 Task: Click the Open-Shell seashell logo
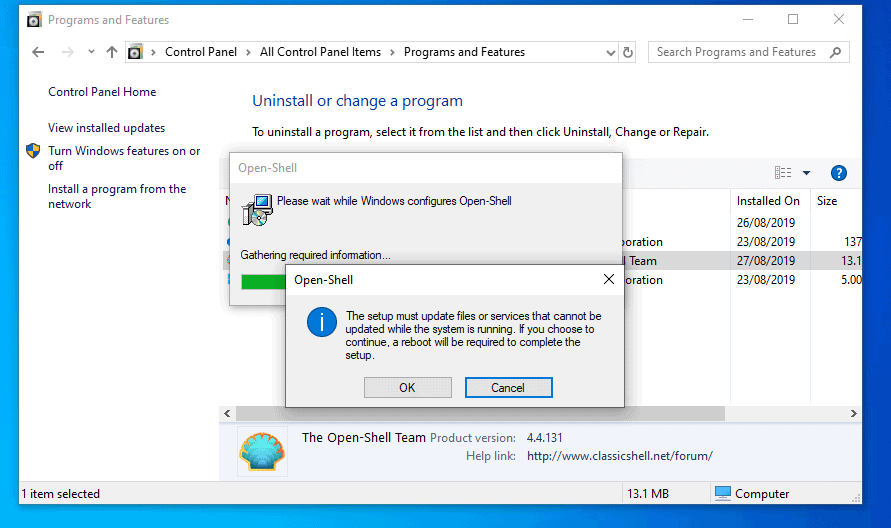point(262,451)
